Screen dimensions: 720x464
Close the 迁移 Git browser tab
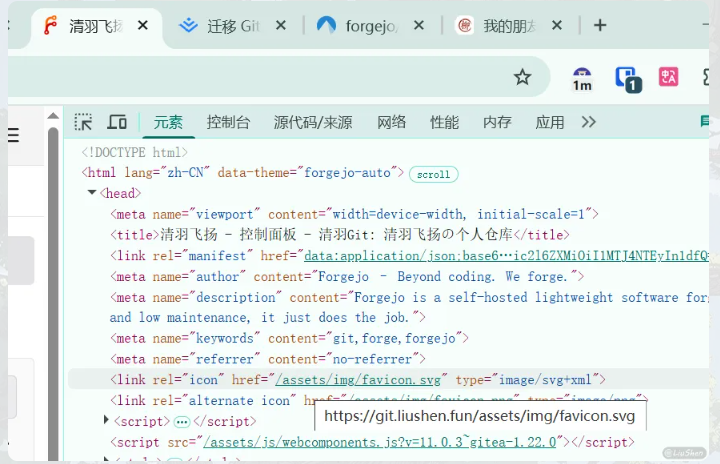(281, 25)
